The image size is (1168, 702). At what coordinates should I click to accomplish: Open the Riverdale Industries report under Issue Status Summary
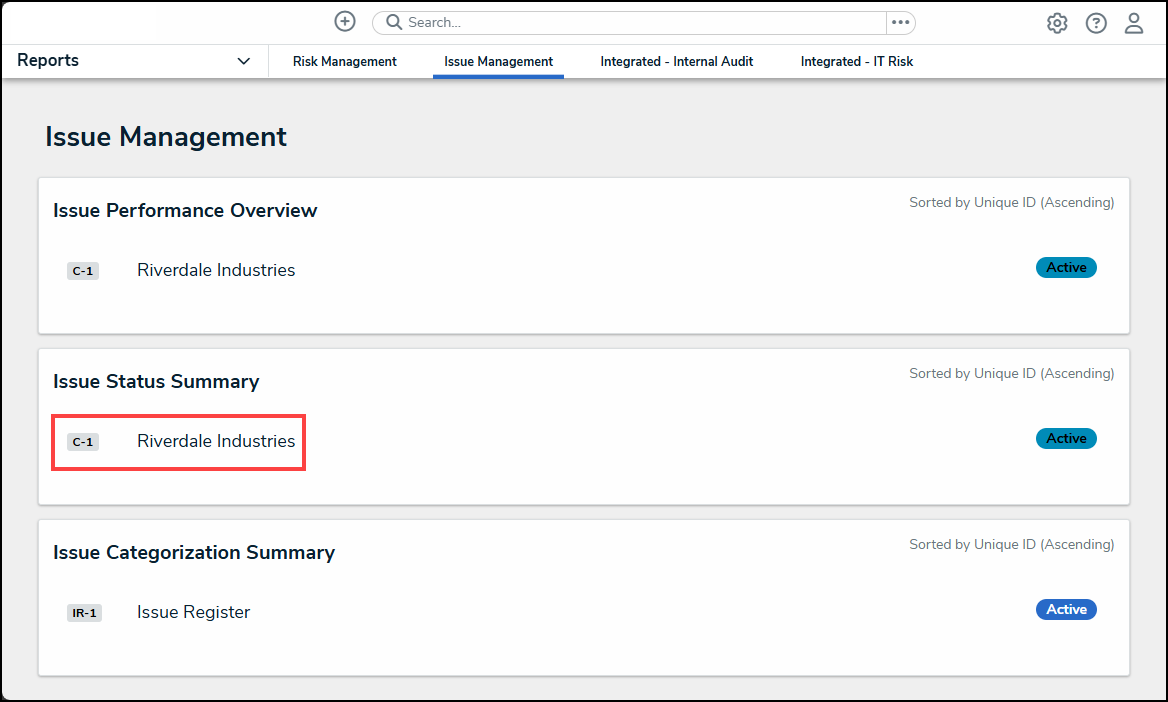point(215,441)
